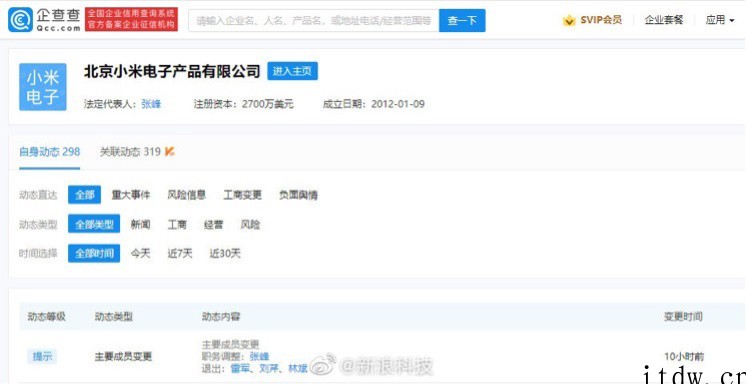This screenshot has width=746, height=384.
Task: Open the 企业套餐 link
Action: [x=664, y=20]
